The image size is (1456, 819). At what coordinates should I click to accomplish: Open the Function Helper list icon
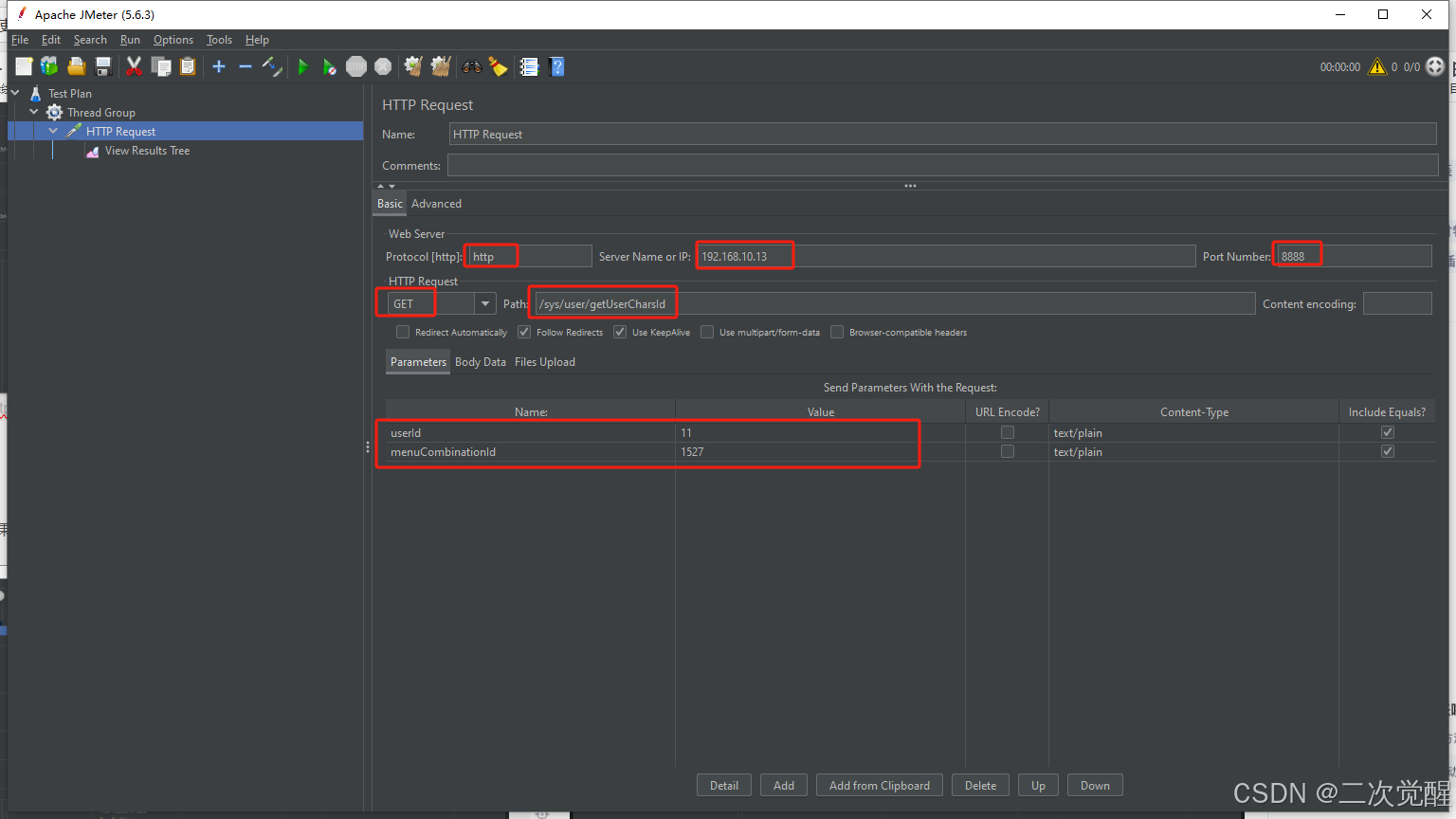pos(529,66)
